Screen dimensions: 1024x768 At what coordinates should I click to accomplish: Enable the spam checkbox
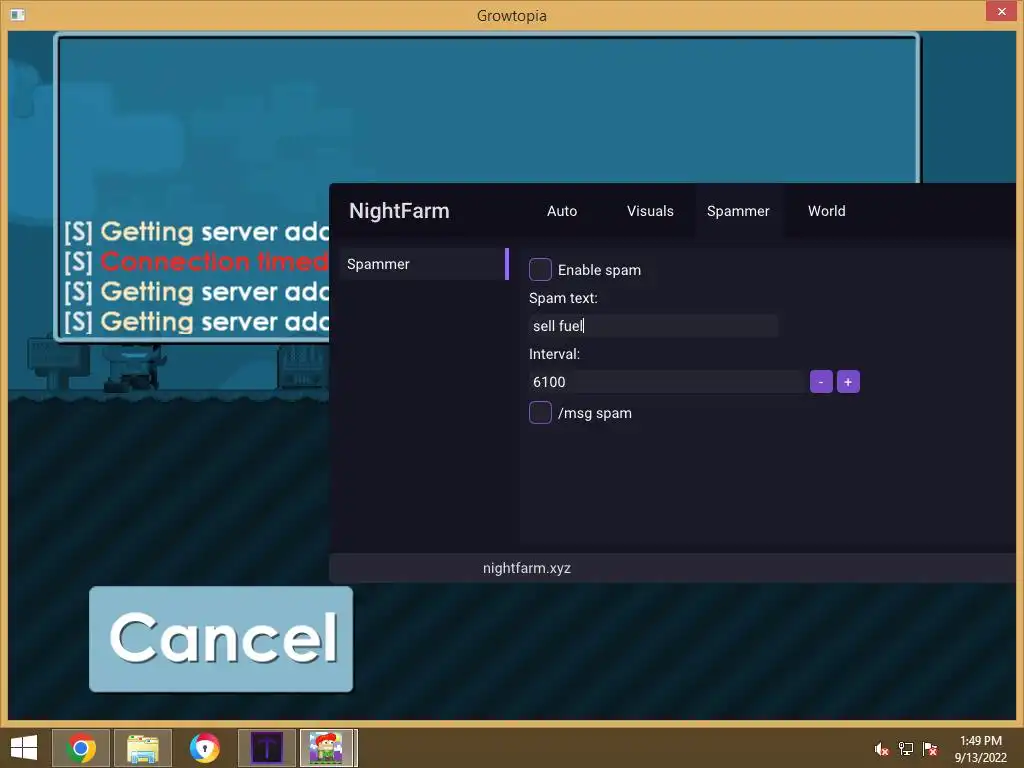click(540, 269)
